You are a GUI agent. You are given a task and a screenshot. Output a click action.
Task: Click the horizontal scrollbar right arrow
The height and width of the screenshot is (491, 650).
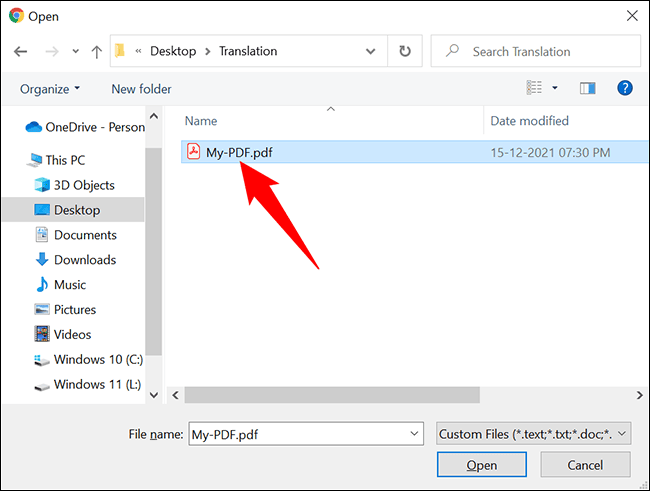click(x=640, y=395)
